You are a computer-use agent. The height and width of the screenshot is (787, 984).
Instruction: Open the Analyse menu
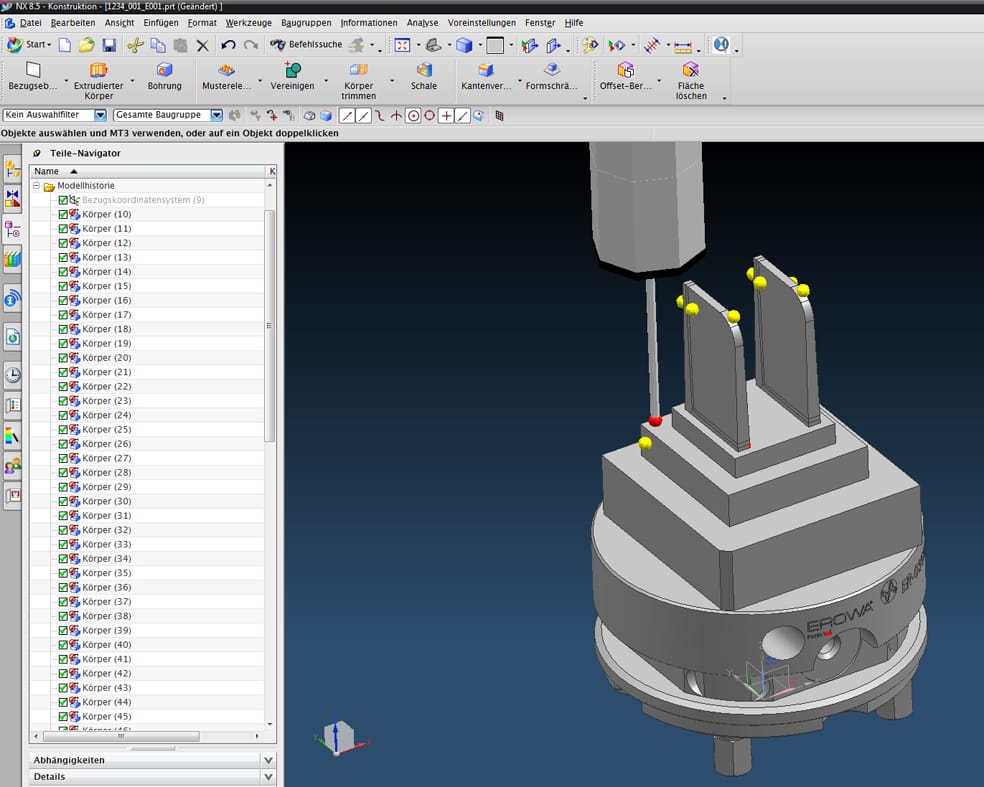422,23
